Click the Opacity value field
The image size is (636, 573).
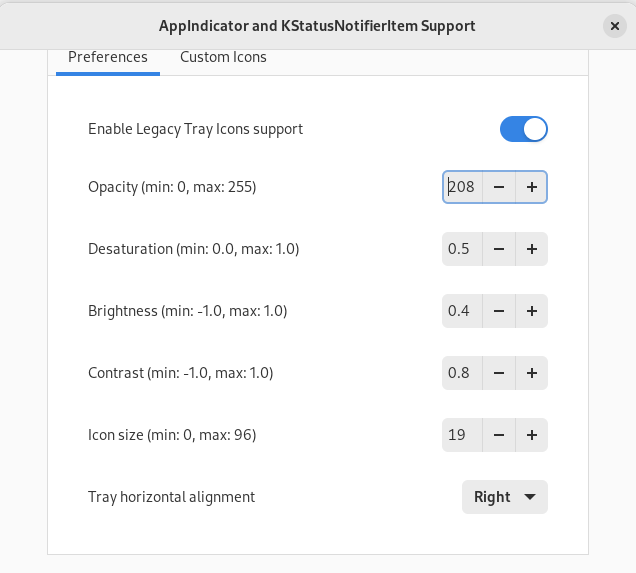(462, 187)
